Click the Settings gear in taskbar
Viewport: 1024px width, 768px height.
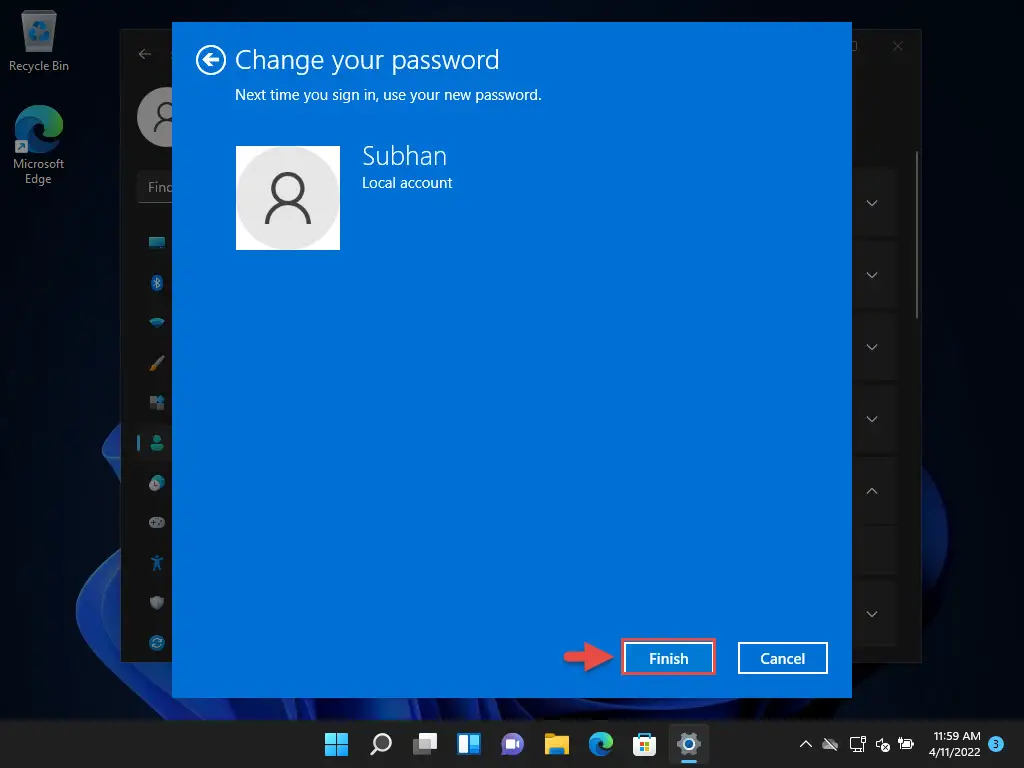pyautogui.click(x=689, y=744)
